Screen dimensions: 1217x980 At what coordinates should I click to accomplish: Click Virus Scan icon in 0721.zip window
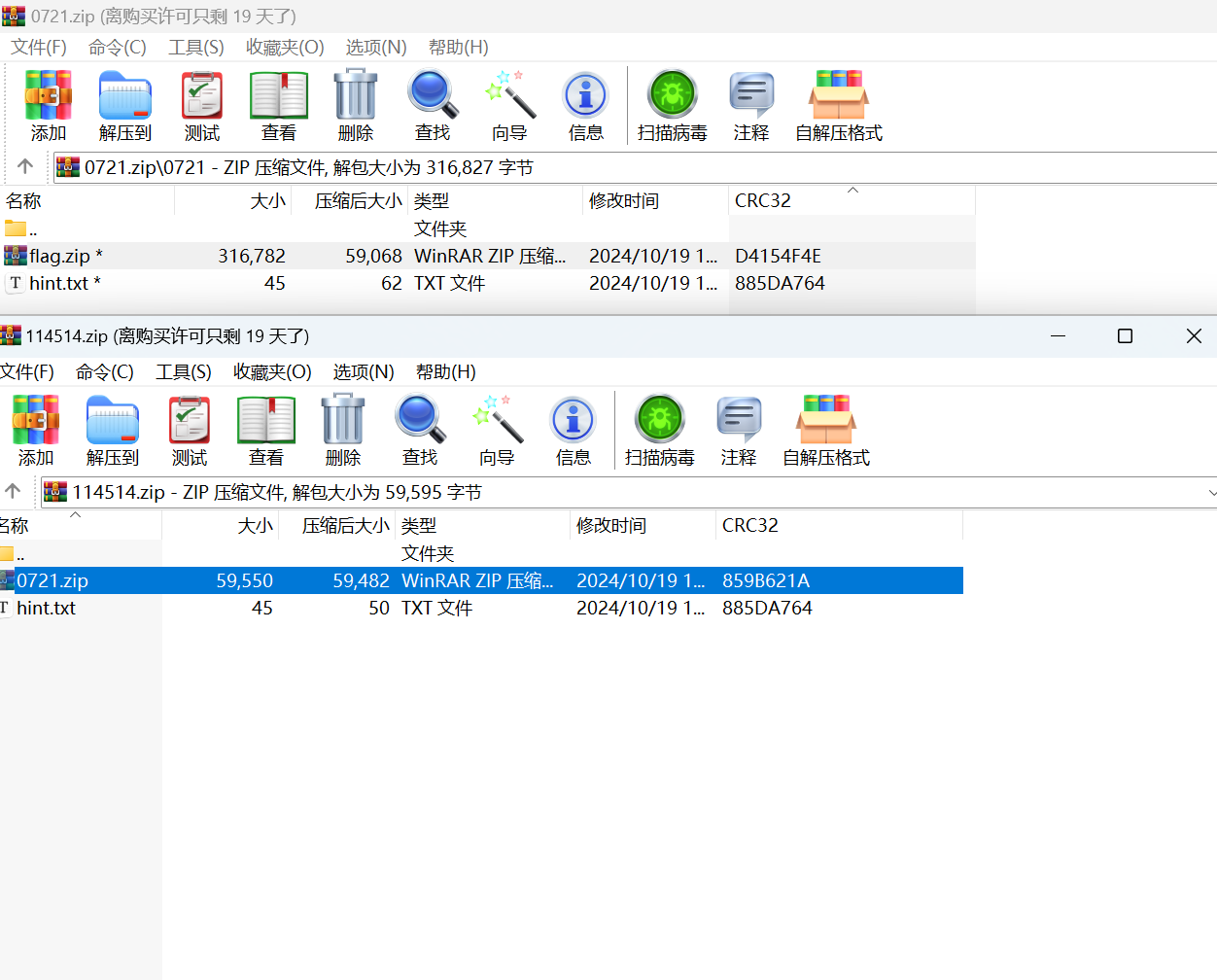[x=673, y=95]
